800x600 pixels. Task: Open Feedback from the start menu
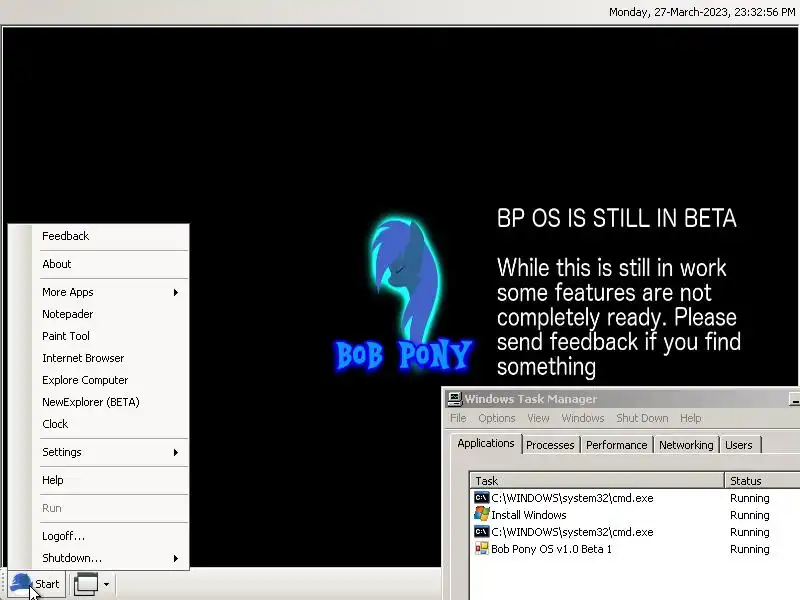[111, 236]
